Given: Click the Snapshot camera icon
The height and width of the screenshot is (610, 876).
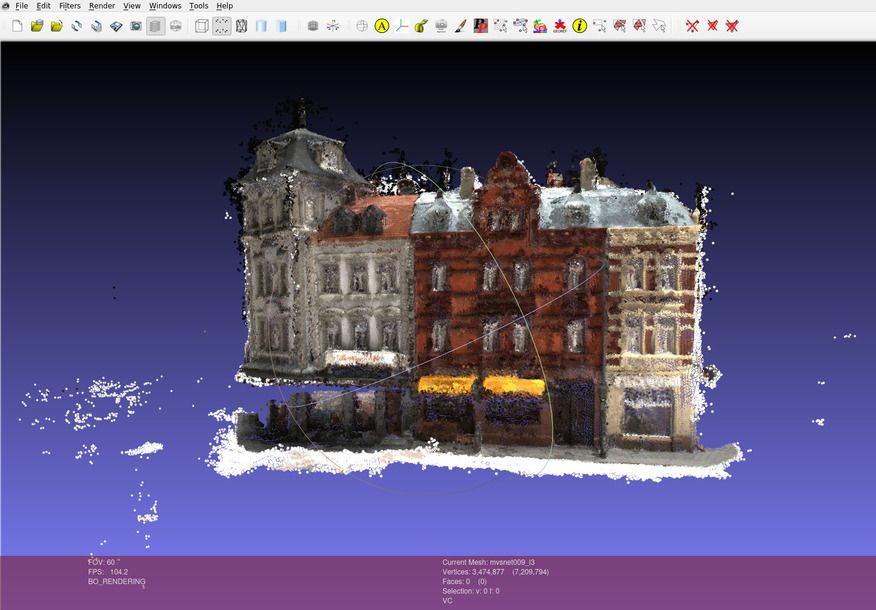Looking at the screenshot, I should 135,26.
